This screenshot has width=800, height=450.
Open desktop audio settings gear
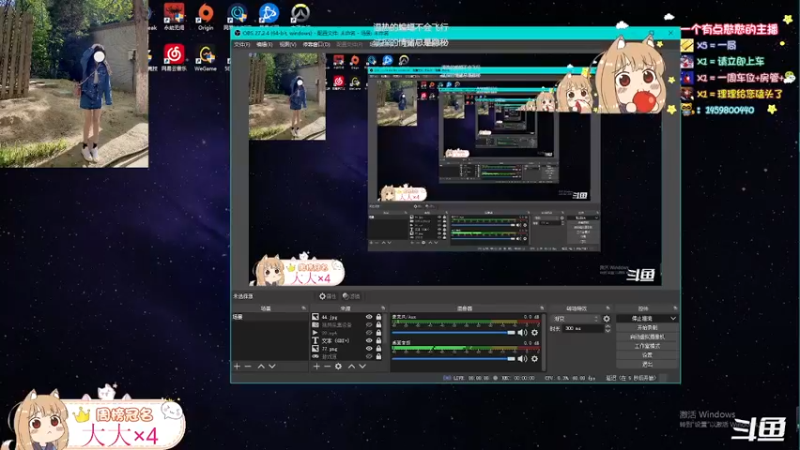(534, 359)
